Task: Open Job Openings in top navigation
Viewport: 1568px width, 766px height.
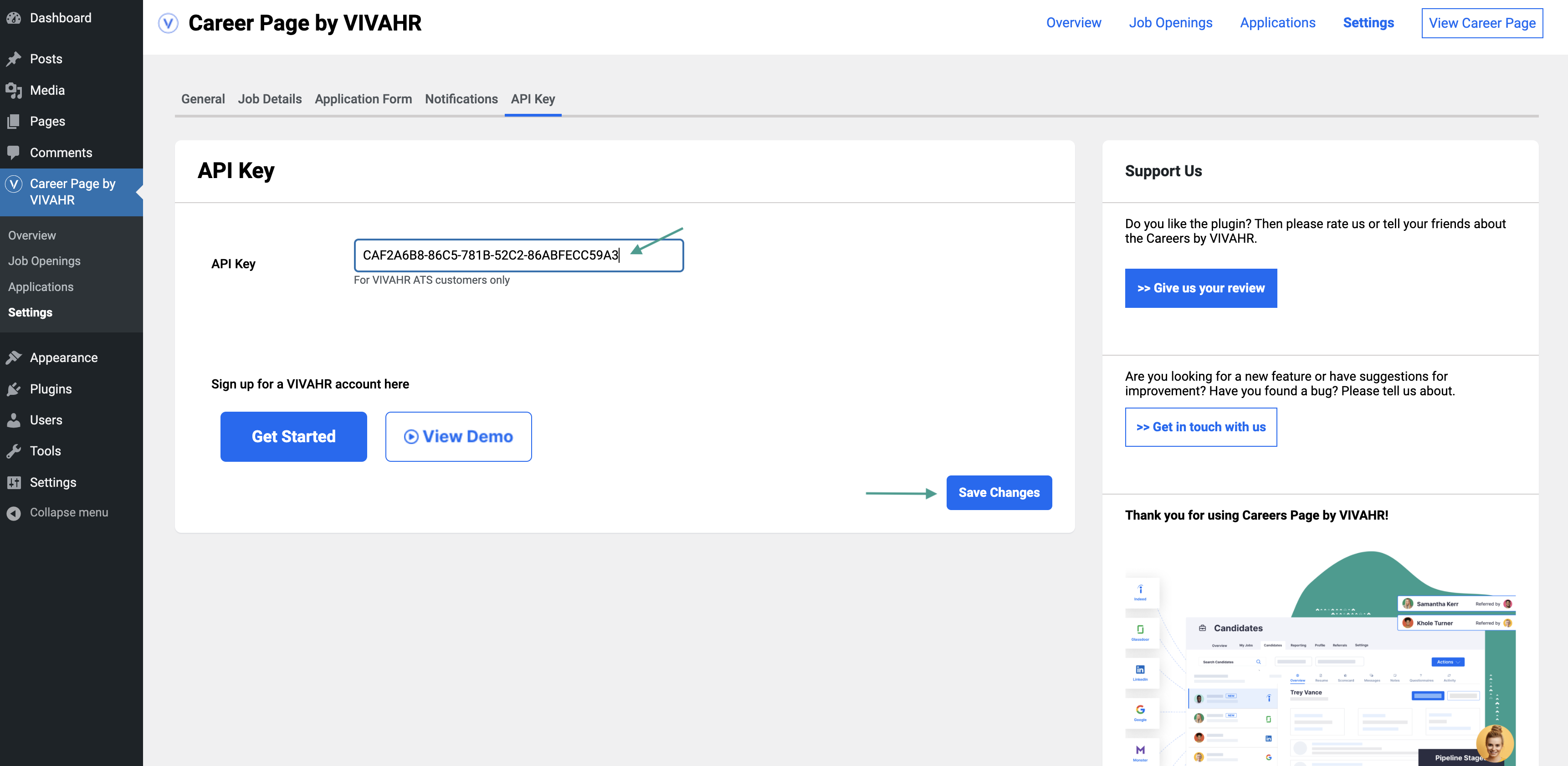Action: (x=1170, y=23)
